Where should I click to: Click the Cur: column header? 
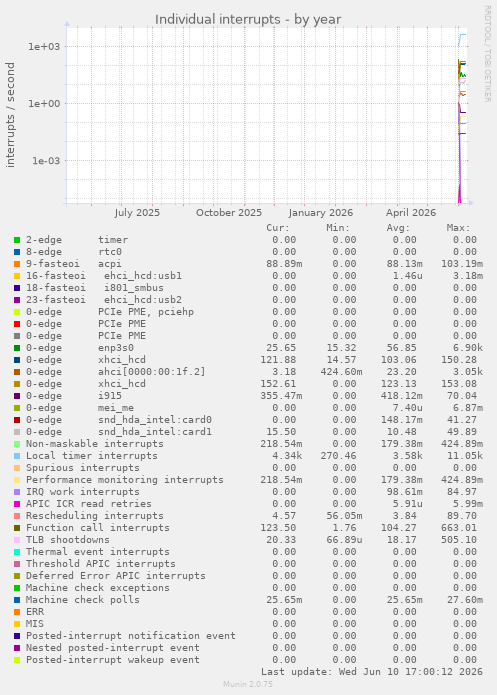point(278,228)
